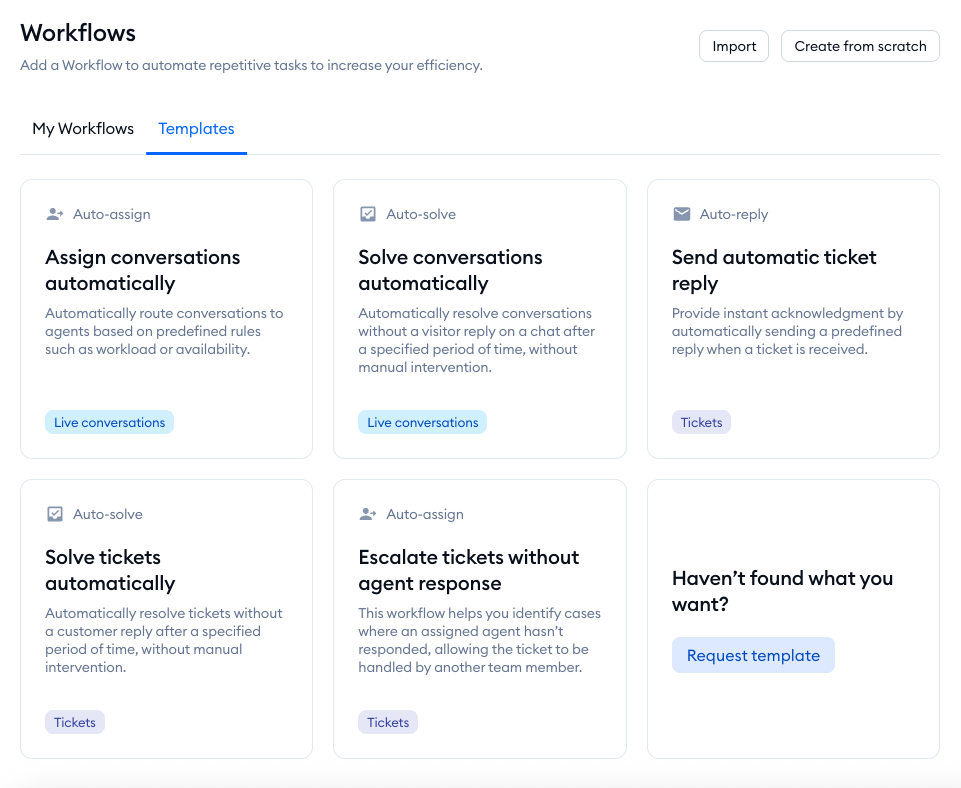The width and height of the screenshot is (961, 788).
Task: Click the Auto-solve checkbox icon on Solve conversations card
Action: (368, 214)
